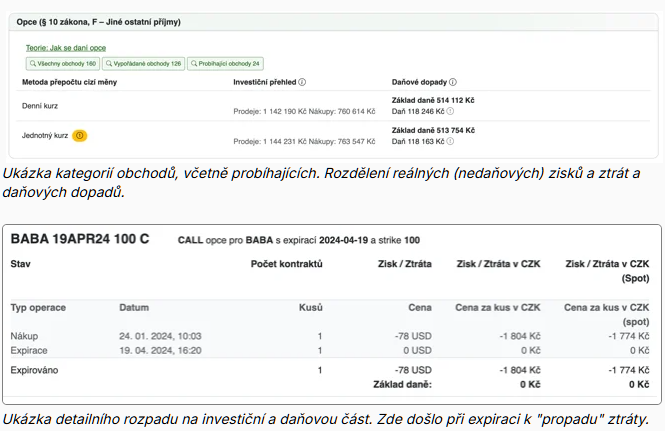Screen dimensions: 665x431
Task: Click magnifier icon in 'Vypořádané obchody' button
Action: coord(109,64)
